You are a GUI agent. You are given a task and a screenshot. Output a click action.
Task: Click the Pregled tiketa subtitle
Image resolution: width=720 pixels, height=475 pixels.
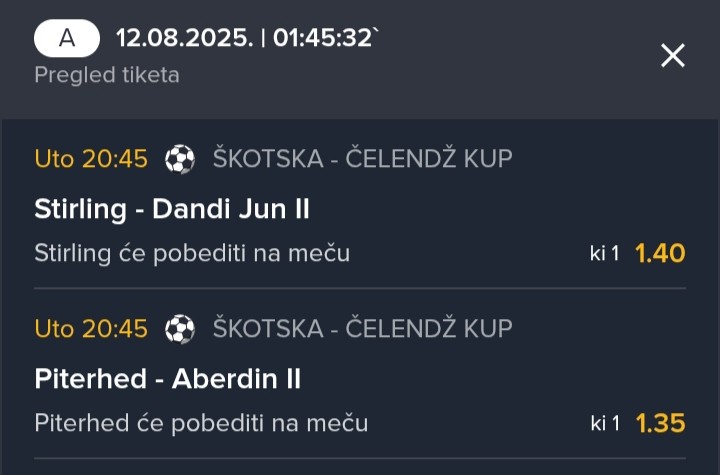click(x=107, y=75)
